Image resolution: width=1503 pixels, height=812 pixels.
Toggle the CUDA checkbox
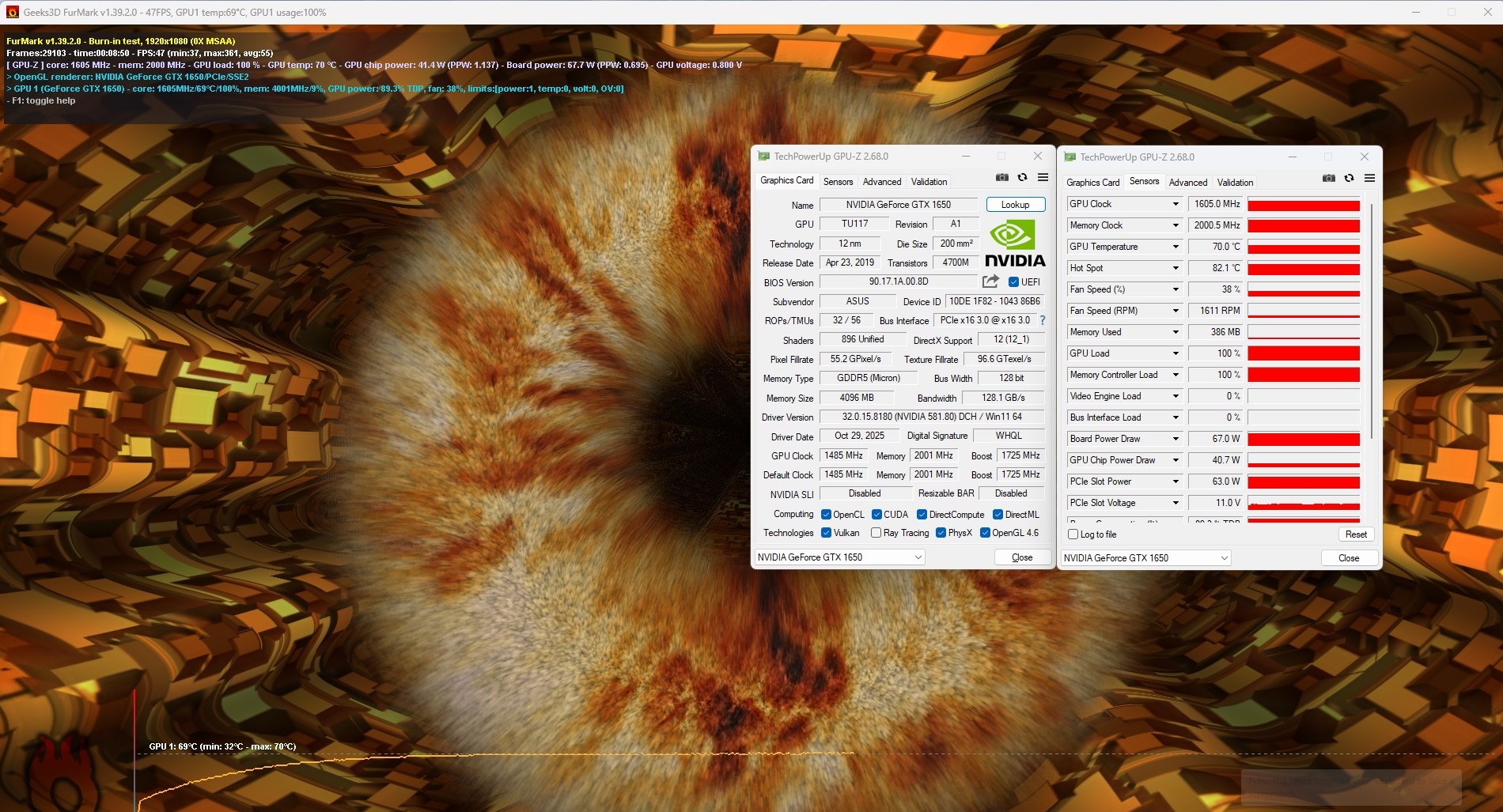click(876, 515)
